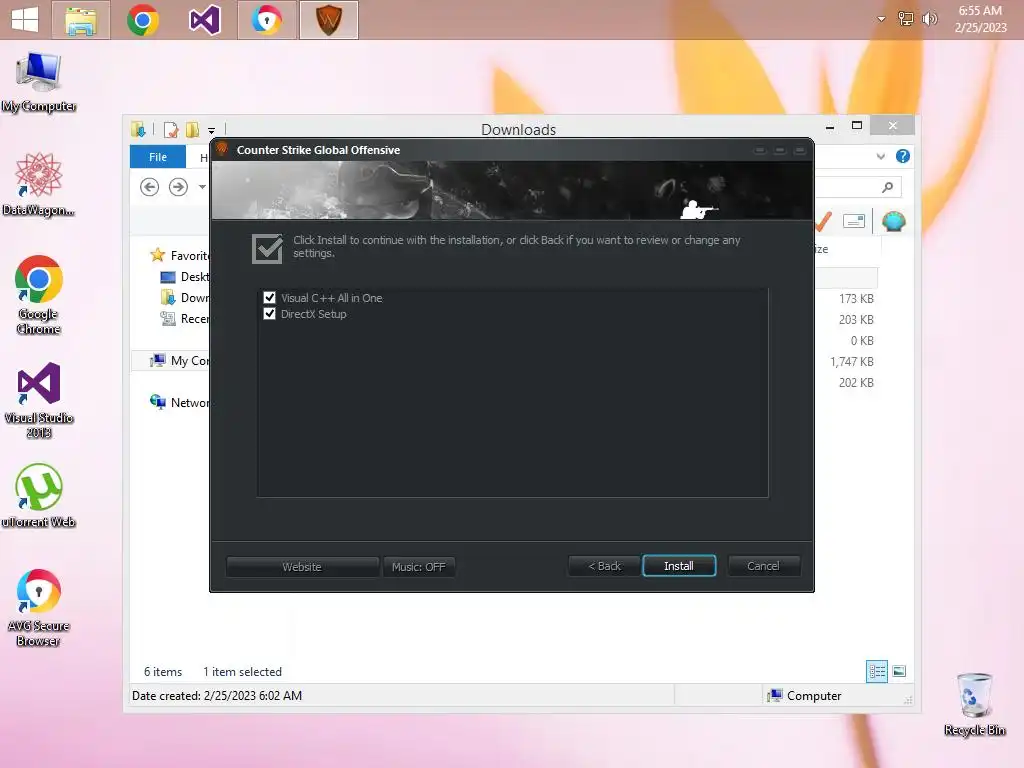This screenshot has height=768, width=1024.
Task: Select Visual Studio 2013 desktop shortcut
Action: [x=39, y=400]
